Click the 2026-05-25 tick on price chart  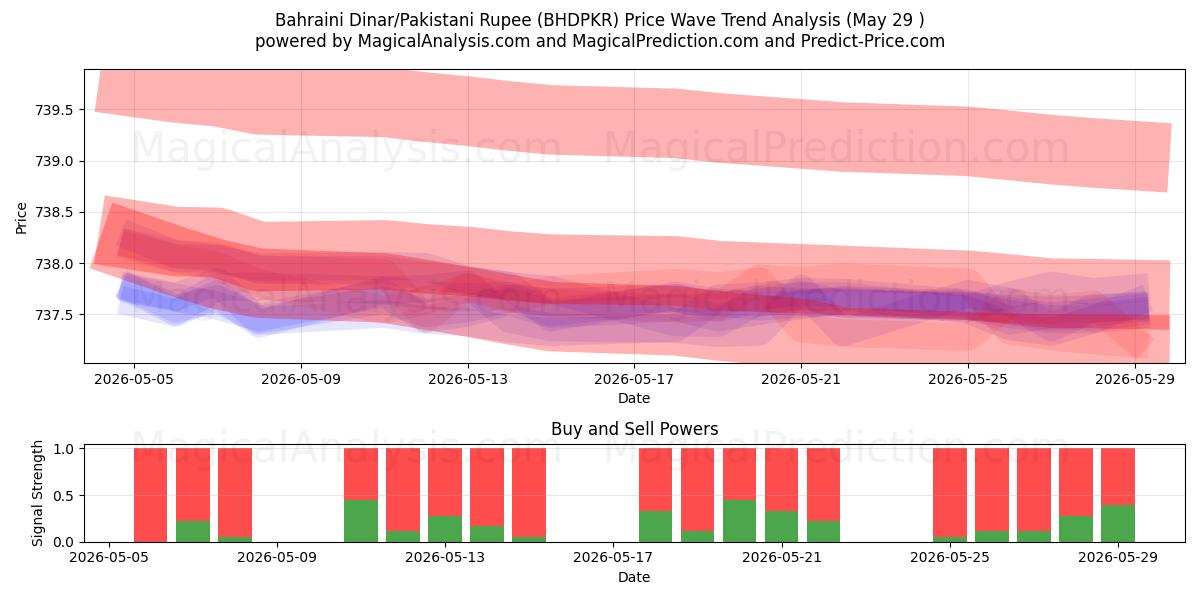(x=968, y=379)
